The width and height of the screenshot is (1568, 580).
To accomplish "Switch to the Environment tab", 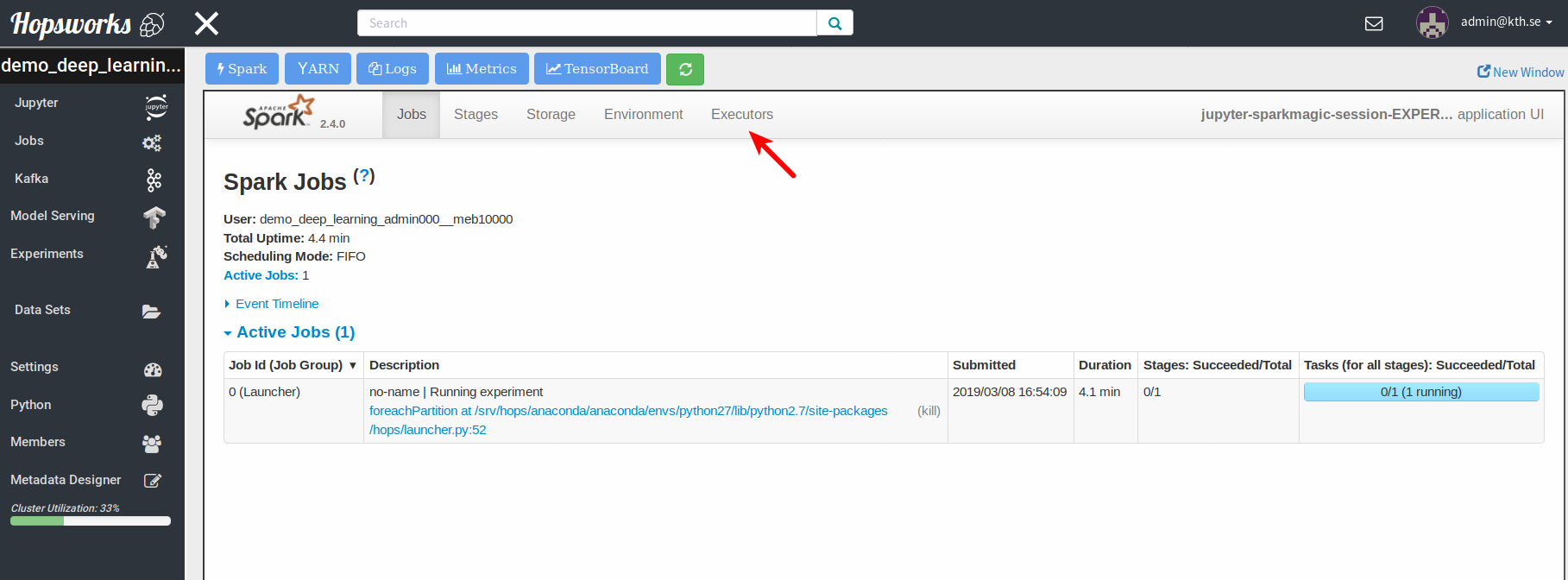I will coord(643,114).
